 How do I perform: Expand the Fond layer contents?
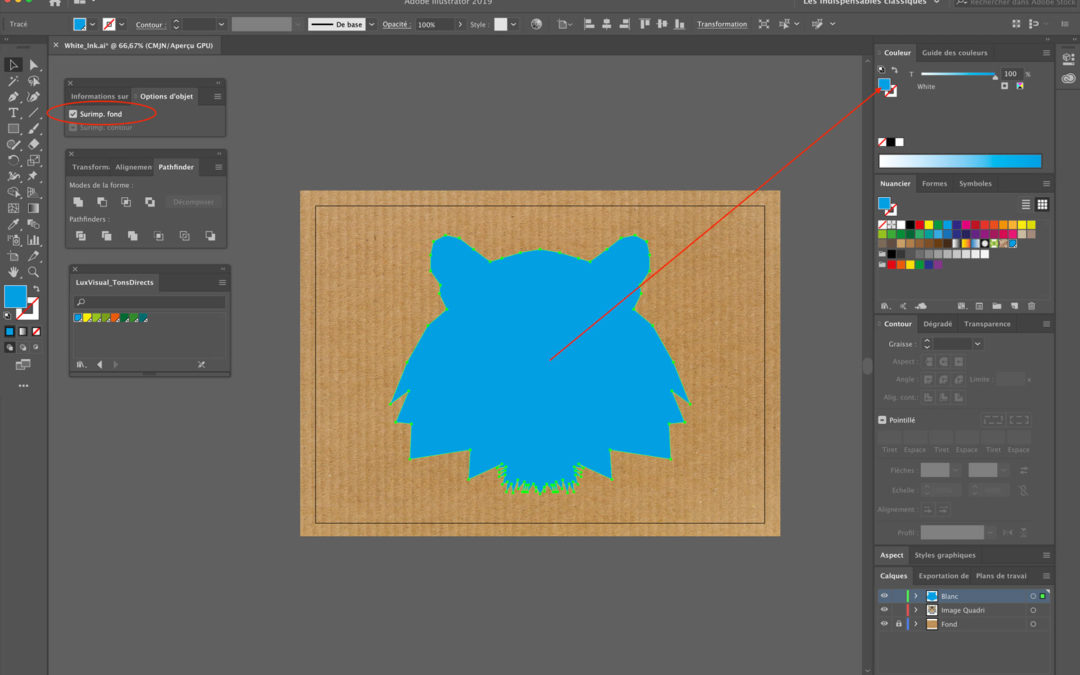[915, 624]
